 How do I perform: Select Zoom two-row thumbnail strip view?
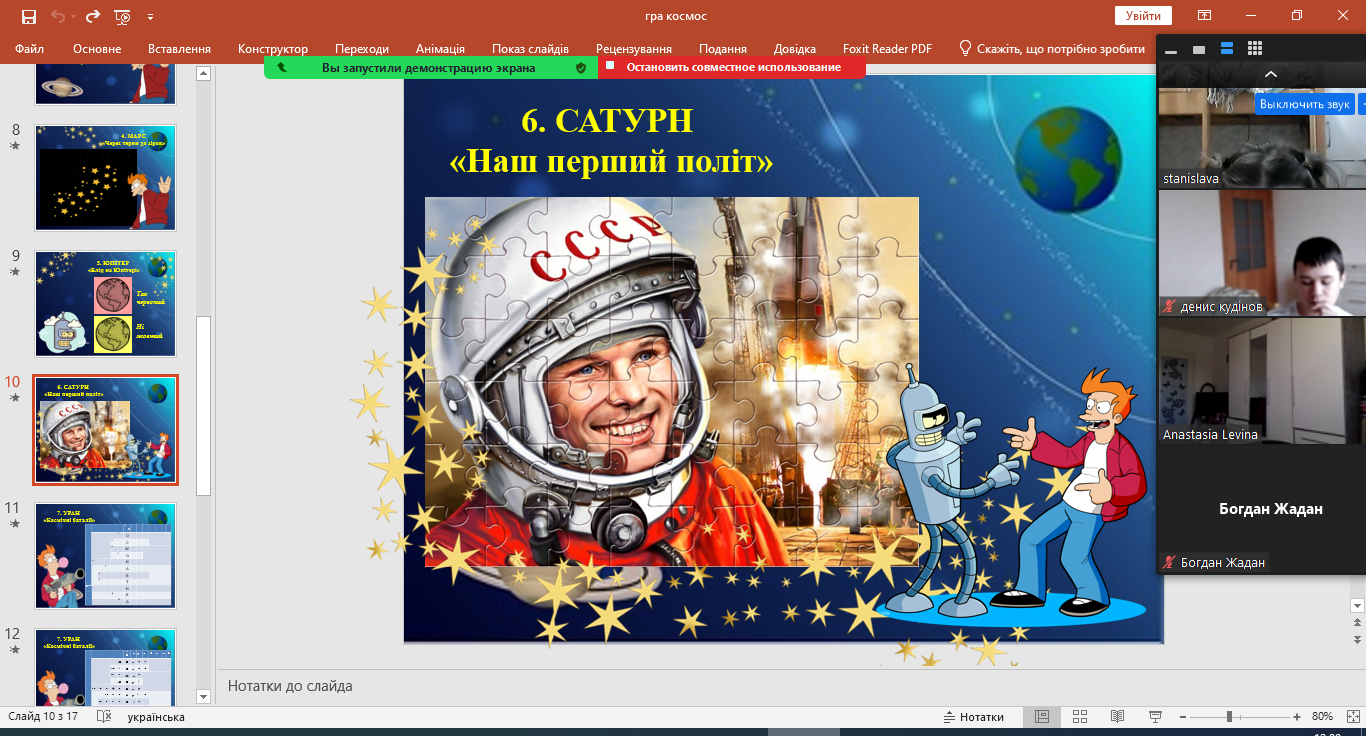(x=1227, y=49)
